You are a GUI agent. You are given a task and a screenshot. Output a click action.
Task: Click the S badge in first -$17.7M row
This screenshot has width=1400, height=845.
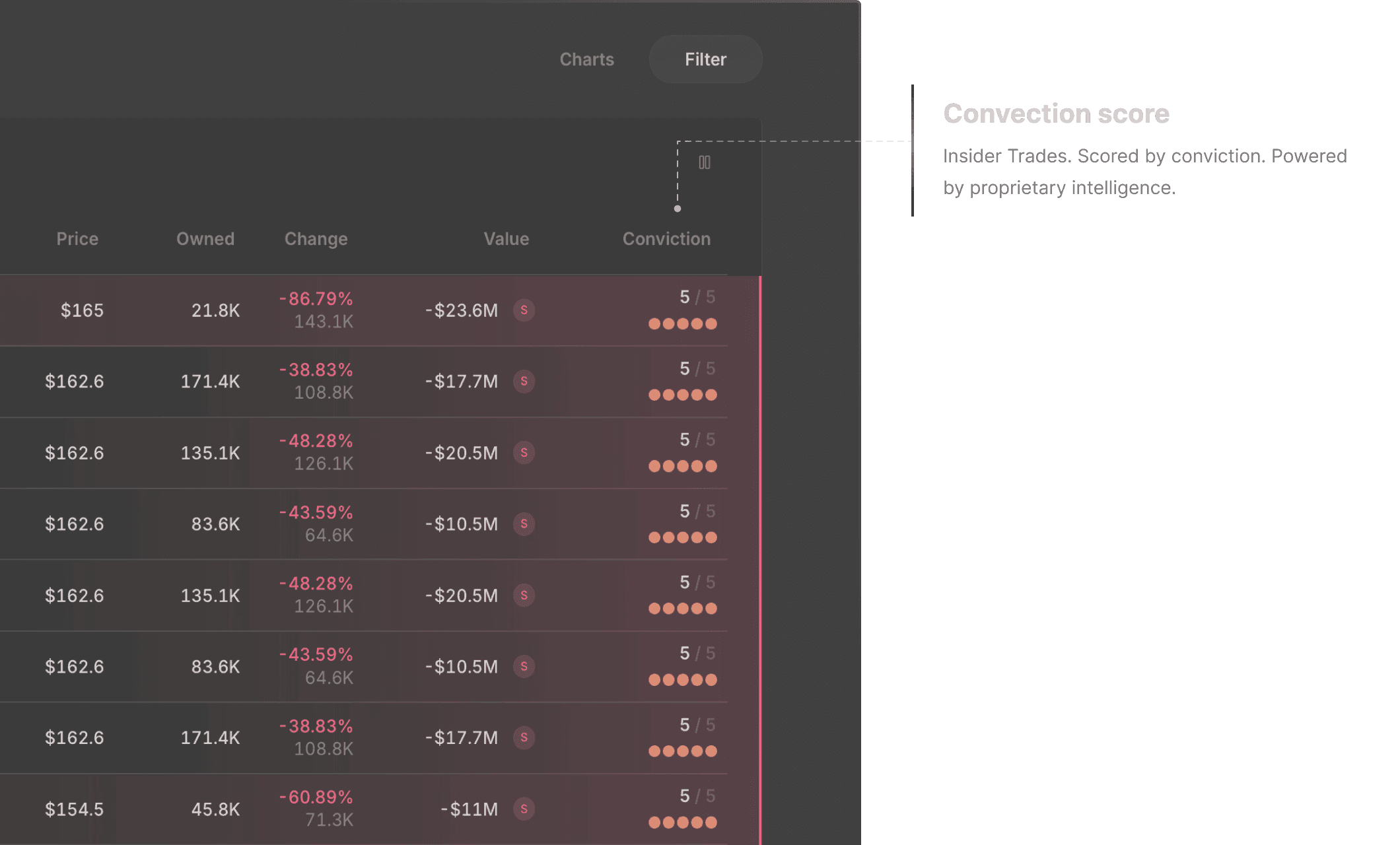[x=524, y=382]
